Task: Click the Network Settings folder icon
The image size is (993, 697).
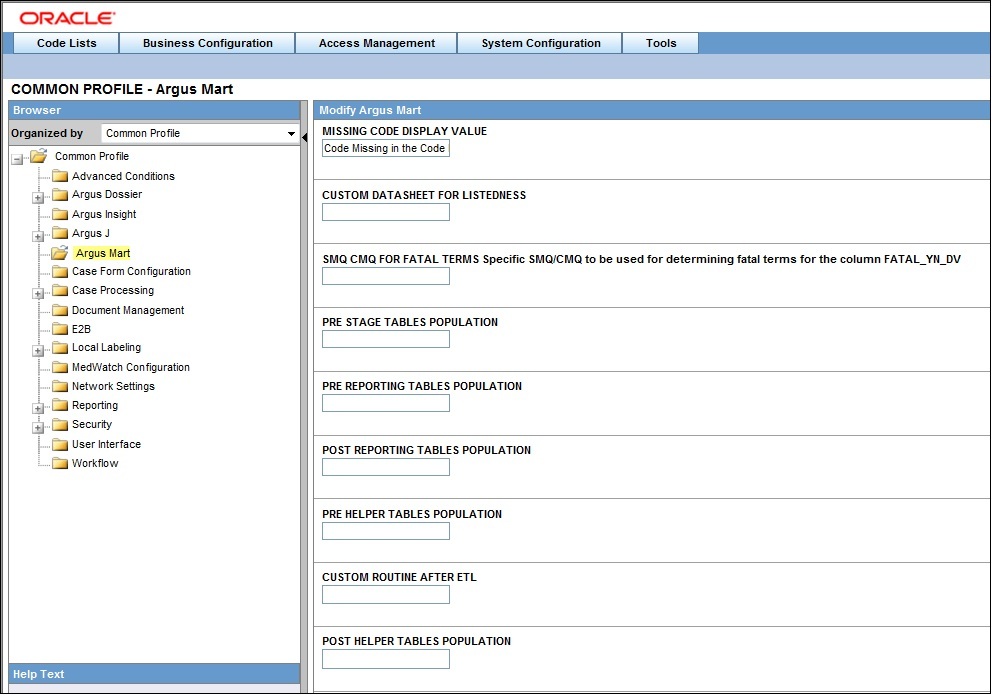Action: pyautogui.click(x=60, y=386)
